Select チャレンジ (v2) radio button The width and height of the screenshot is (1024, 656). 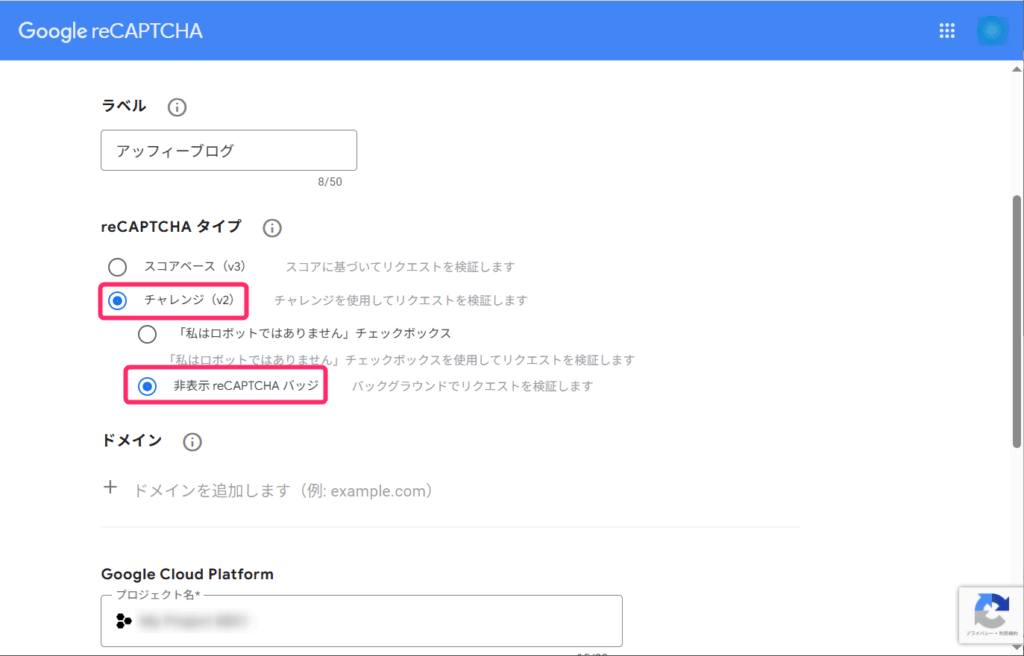click(x=118, y=301)
